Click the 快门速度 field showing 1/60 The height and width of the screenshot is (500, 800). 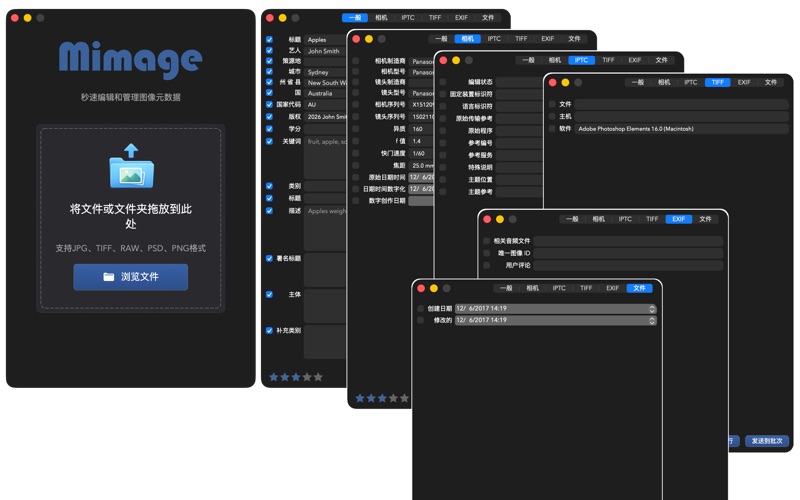[421, 153]
